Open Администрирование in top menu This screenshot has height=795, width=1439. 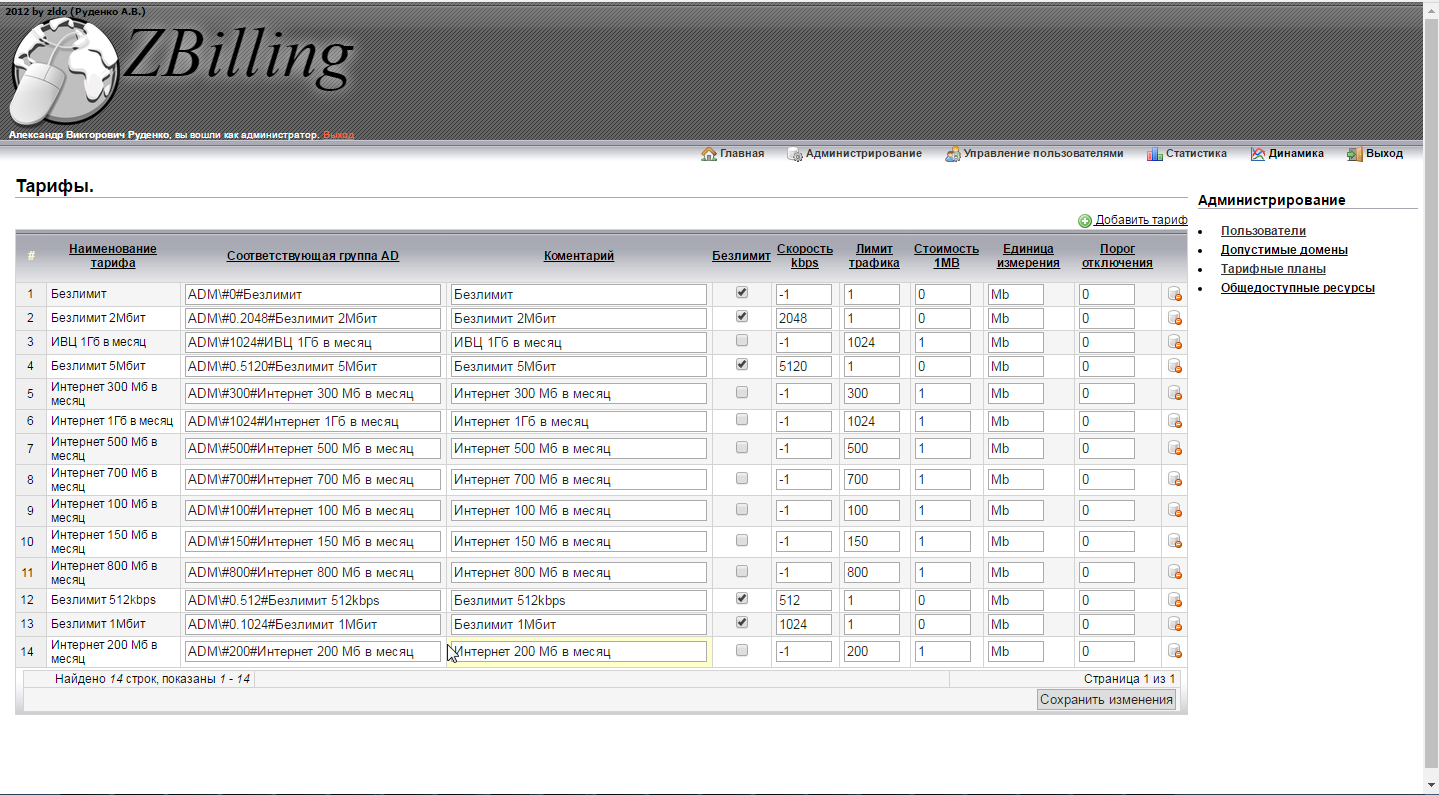pyautogui.click(x=863, y=154)
